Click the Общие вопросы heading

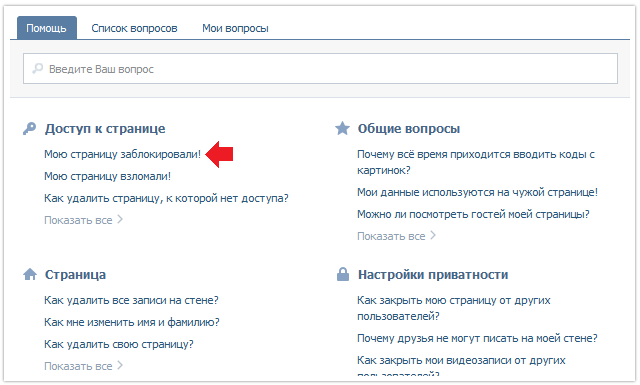tap(409, 129)
